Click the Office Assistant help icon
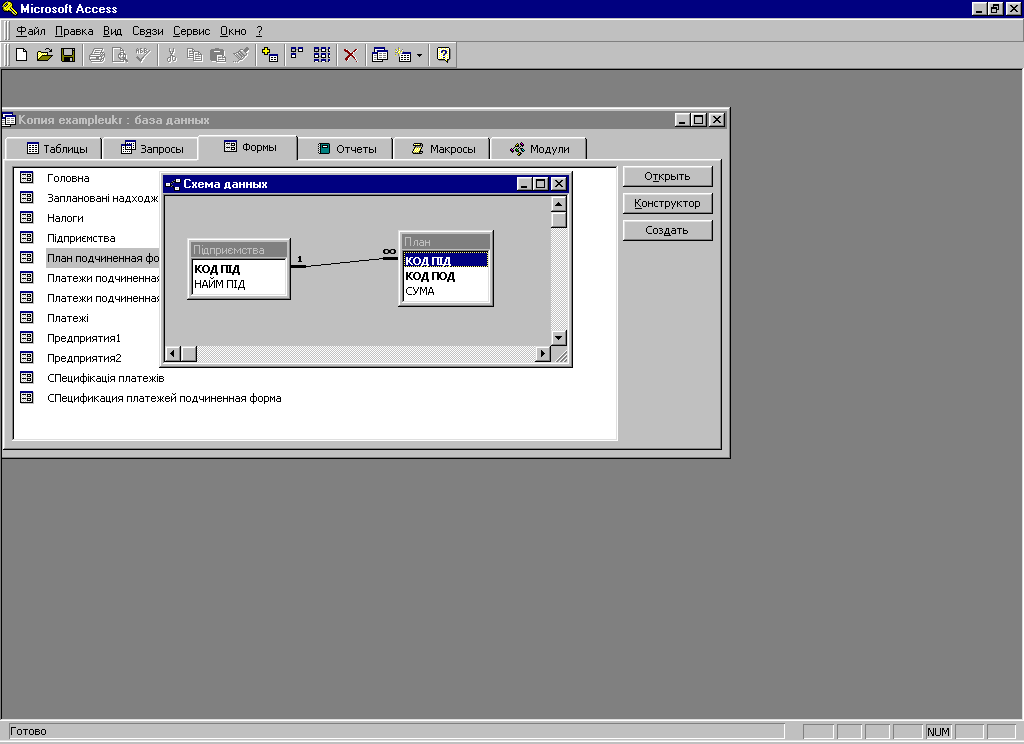The width and height of the screenshot is (1024, 744). pos(443,55)
